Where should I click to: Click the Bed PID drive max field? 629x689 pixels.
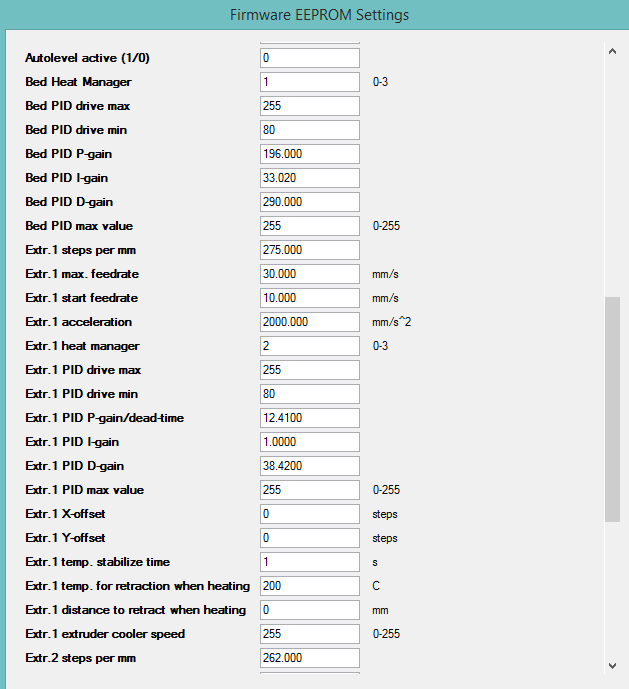pos(309,106)
